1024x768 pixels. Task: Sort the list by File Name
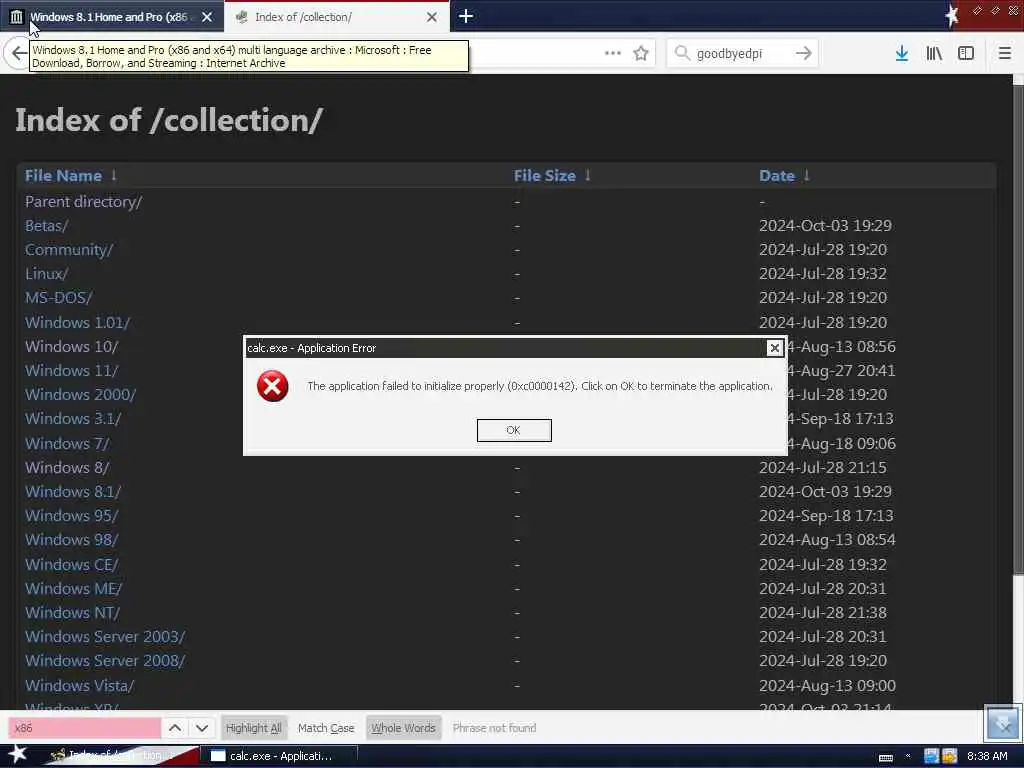[63, 176]
